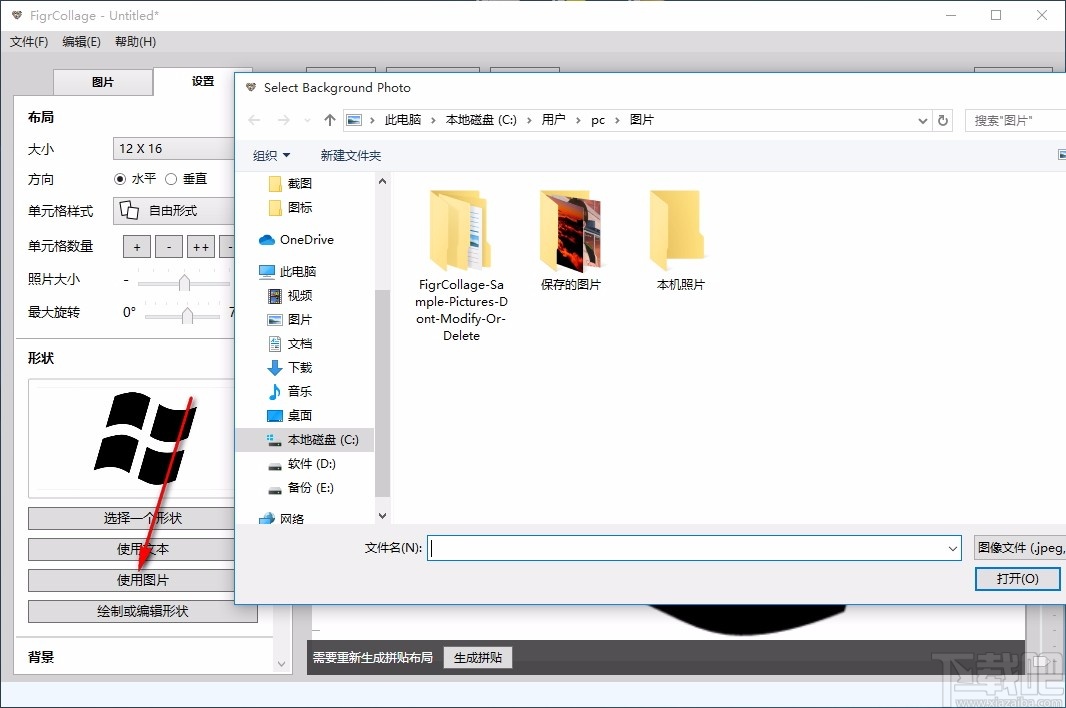Click the 生成拼贴 button

click(477, 657)
